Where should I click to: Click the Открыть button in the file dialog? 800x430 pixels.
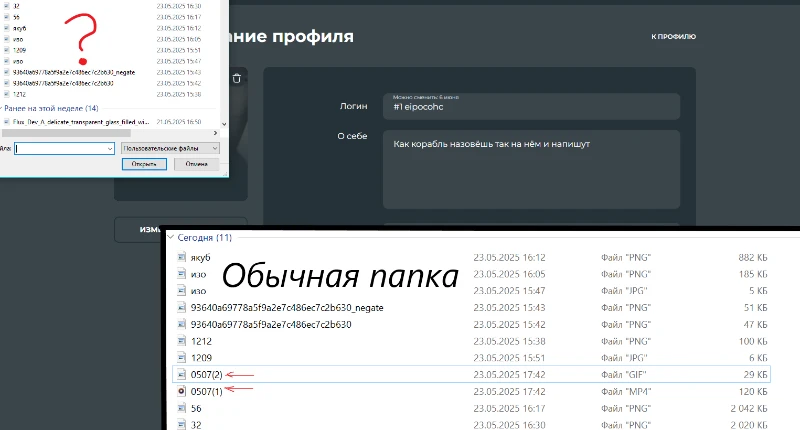pyautogui.click(x=144, y=164)
